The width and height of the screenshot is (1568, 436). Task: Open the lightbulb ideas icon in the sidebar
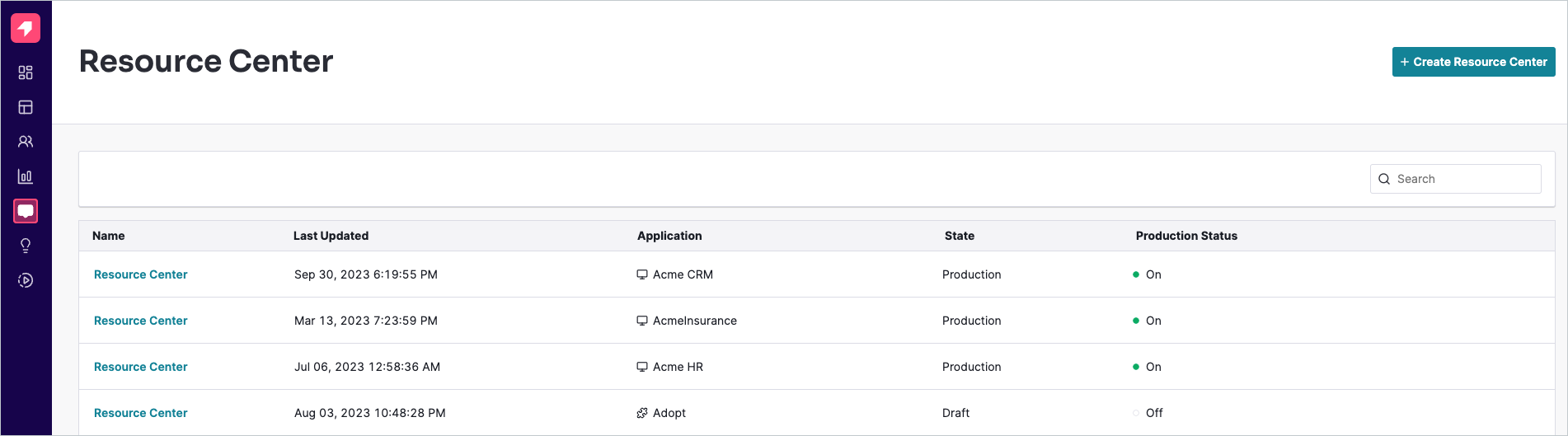coord(26,246)
